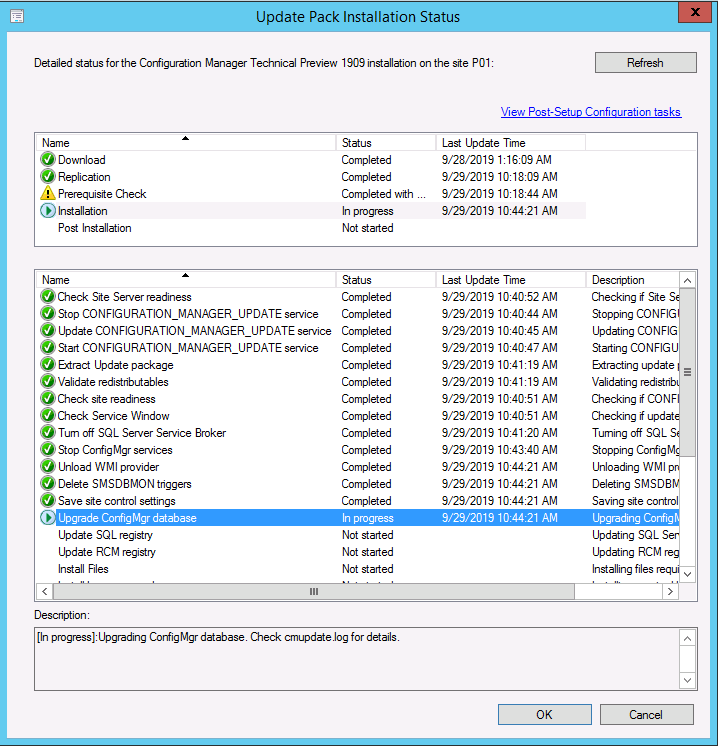Open View Post-Setup Configuration tasks link
The width and height of the screenshot is (718, 747).
(x=591, y=112)
